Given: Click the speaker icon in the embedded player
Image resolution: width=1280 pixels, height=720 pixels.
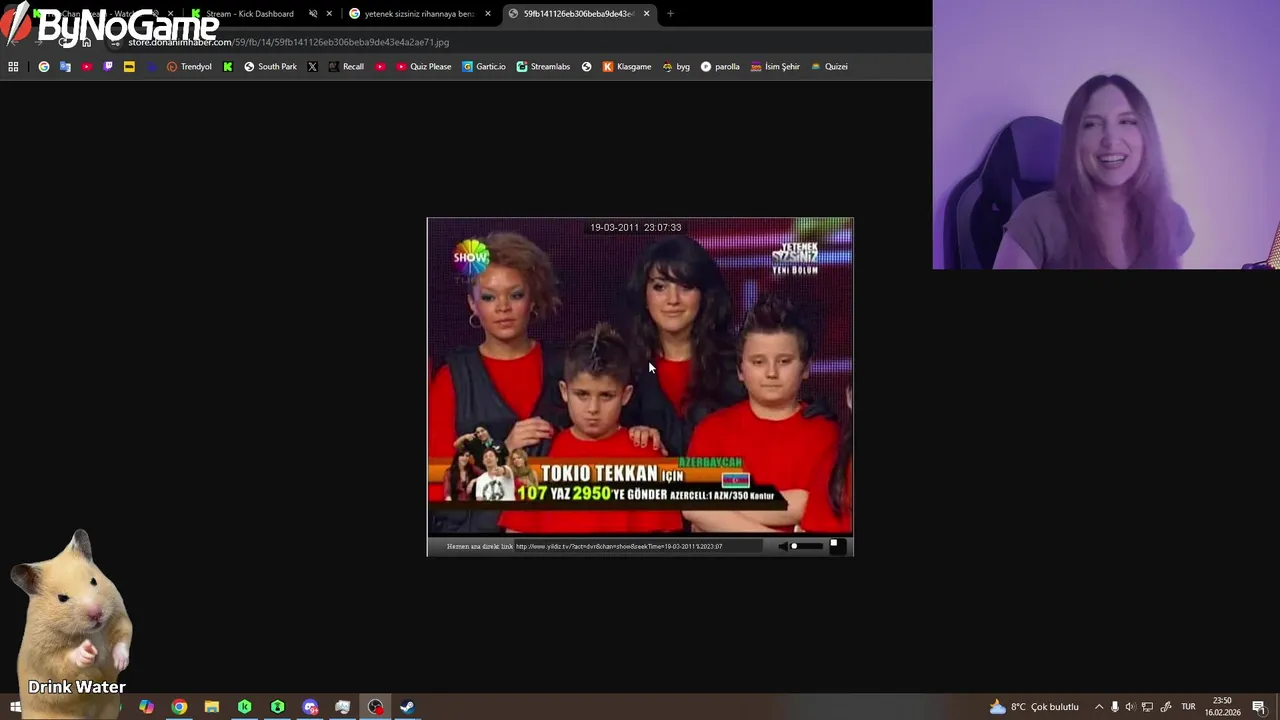Looking at the screenshot, I should click(783, 546).
